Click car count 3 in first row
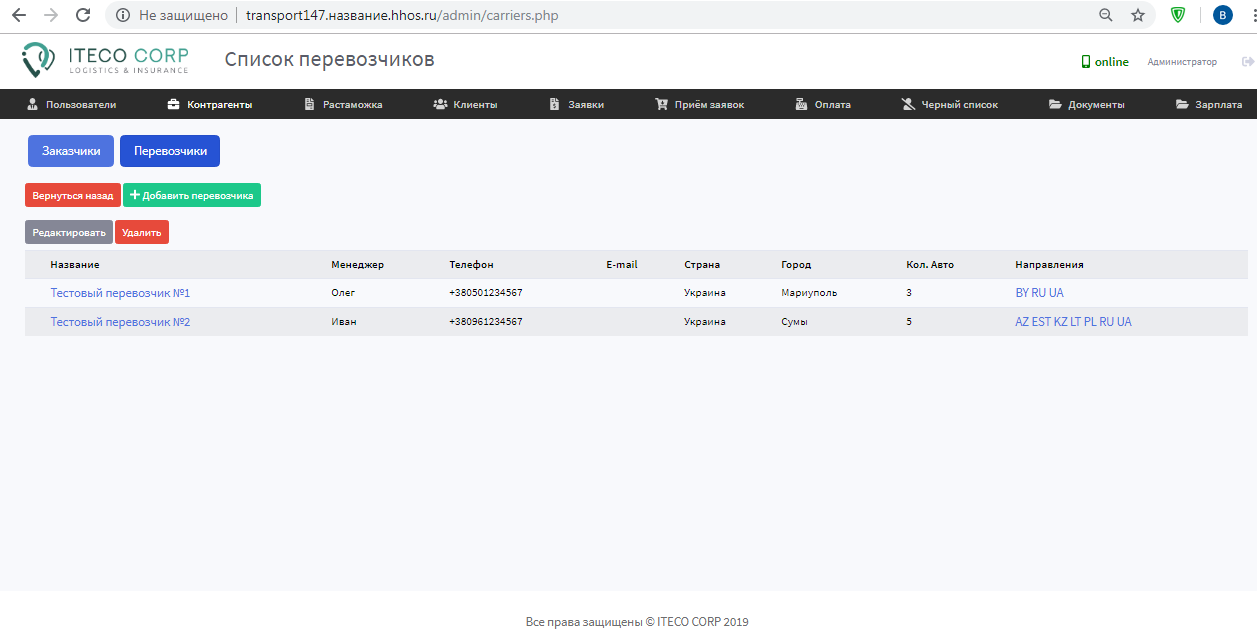This screenshot has height=636, width=1257. (x=909, y=293)
